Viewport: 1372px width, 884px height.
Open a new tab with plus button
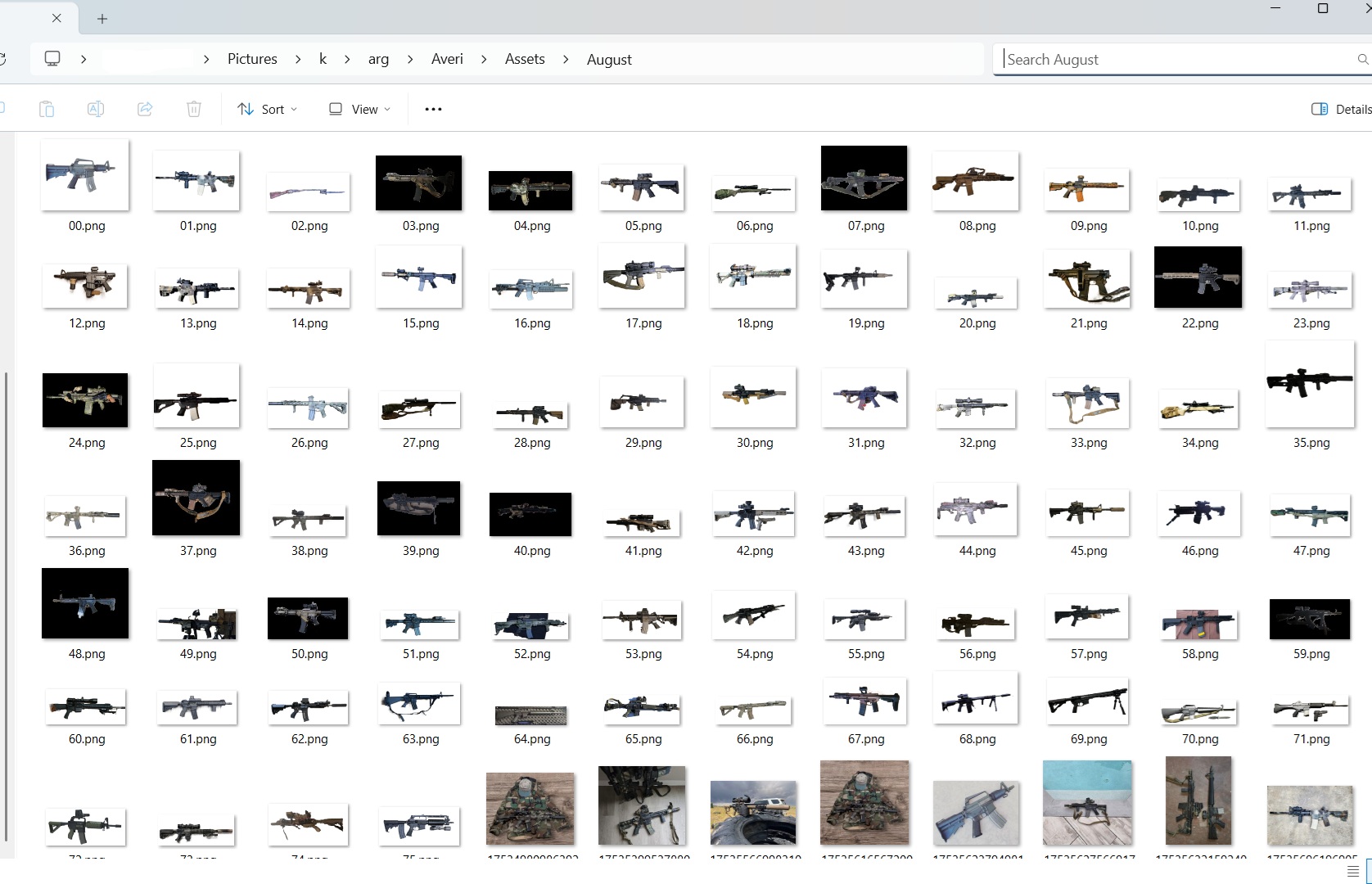pos(102,18)
